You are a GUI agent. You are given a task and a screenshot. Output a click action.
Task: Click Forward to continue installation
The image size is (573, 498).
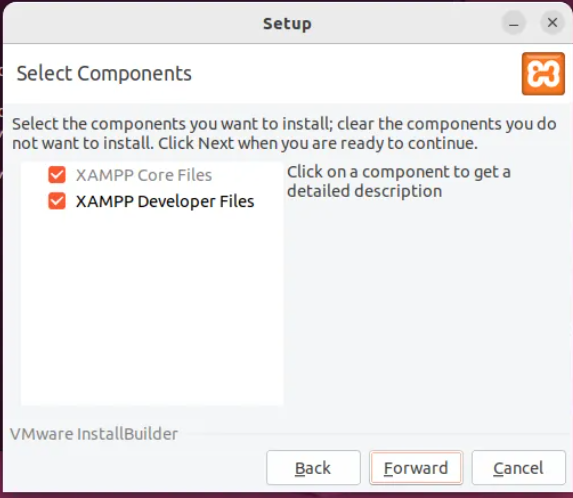(x=416, y=468)
